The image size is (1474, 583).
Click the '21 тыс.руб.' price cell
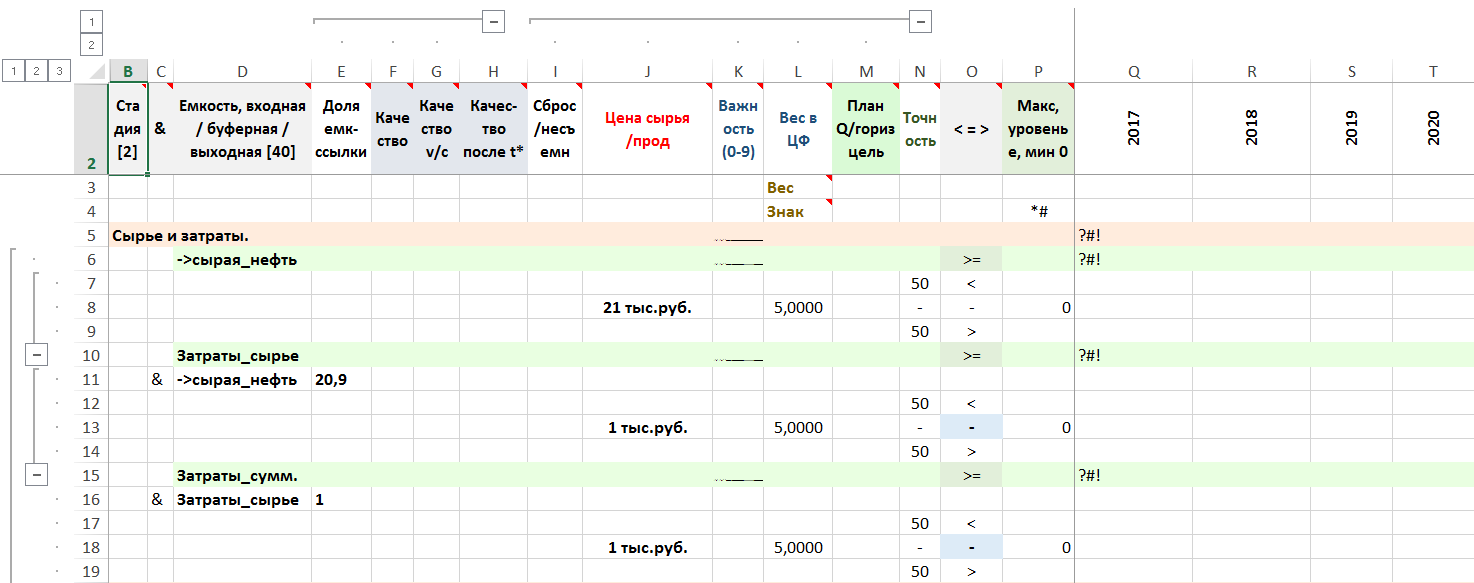(x=647, y=308)
